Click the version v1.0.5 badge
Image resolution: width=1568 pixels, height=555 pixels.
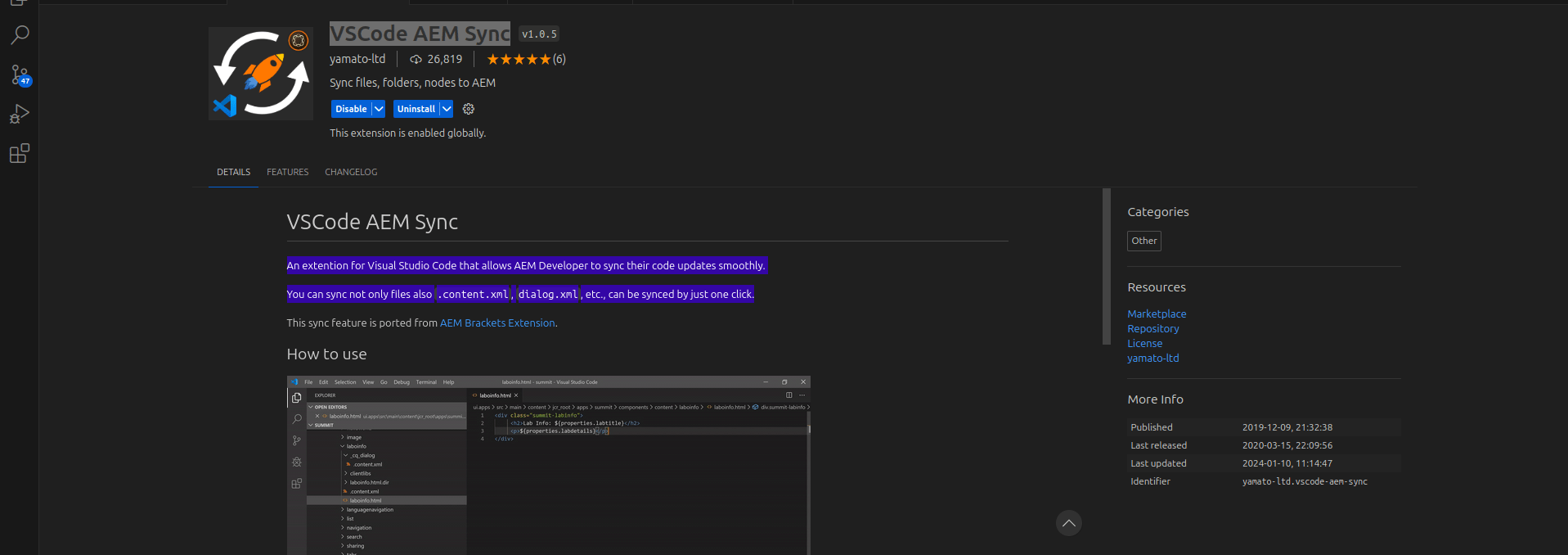coord(539,34)
